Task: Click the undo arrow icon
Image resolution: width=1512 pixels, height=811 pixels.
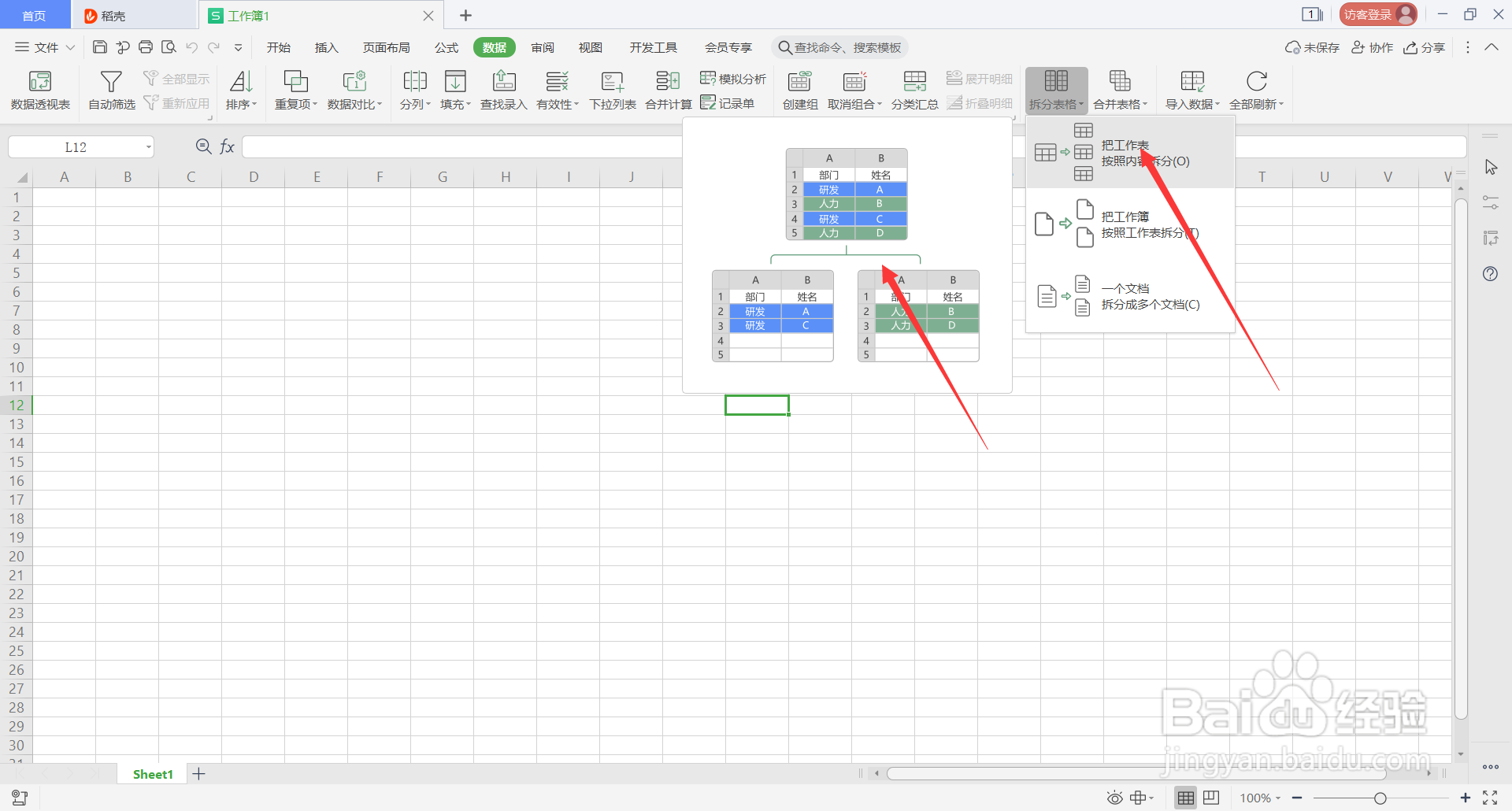Action: point(191,47)
